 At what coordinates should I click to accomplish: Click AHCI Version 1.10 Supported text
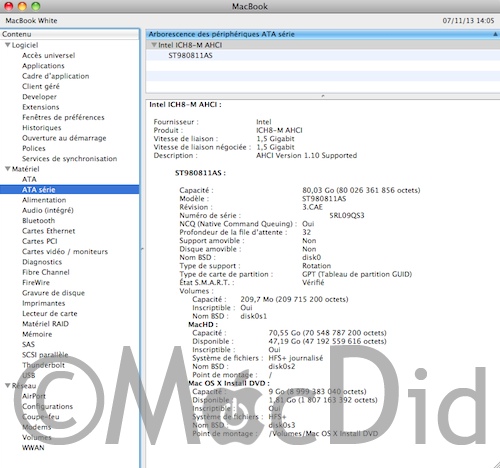coord(306,156)
